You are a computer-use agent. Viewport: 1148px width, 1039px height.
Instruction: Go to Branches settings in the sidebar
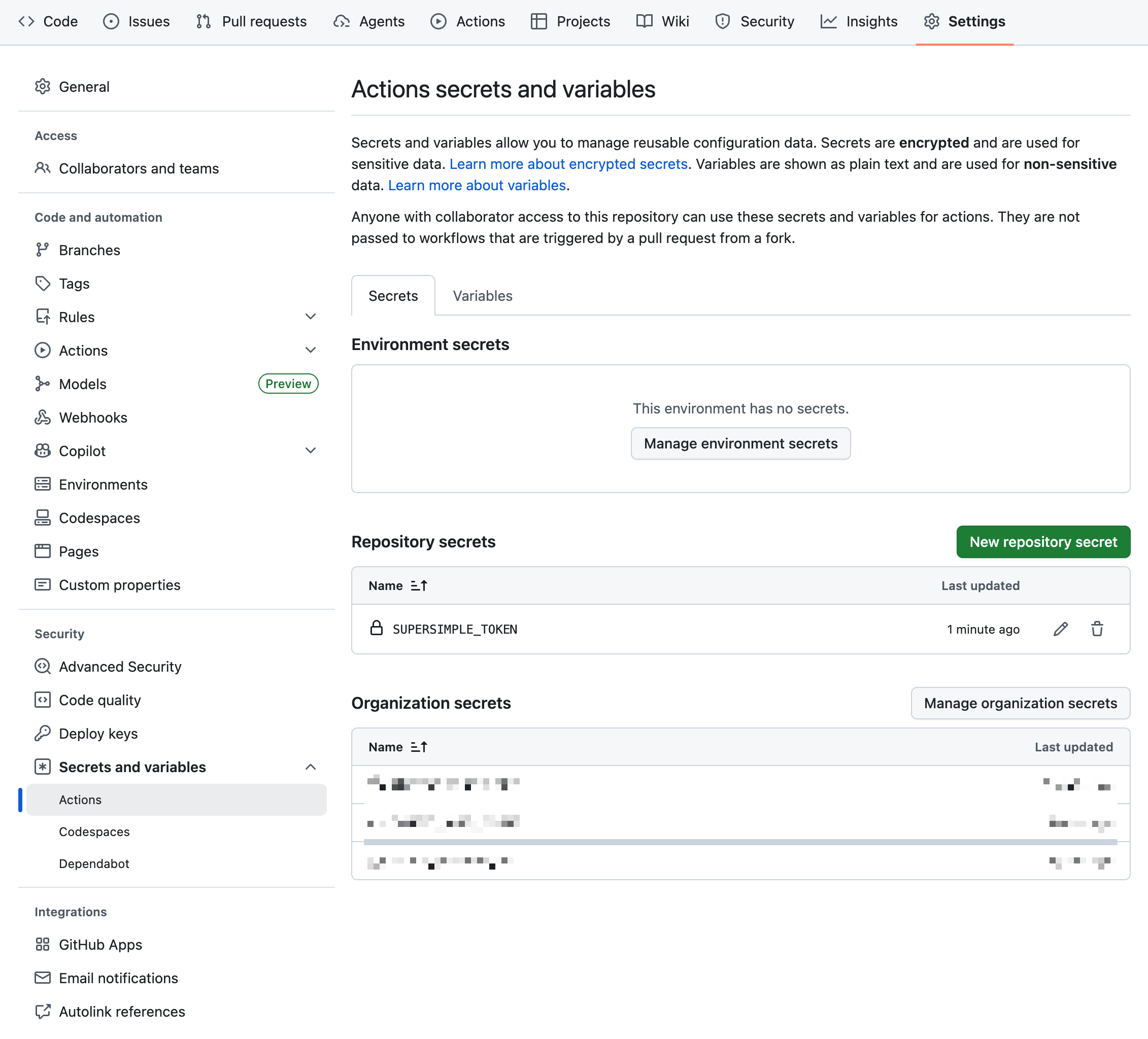point(89,250)
